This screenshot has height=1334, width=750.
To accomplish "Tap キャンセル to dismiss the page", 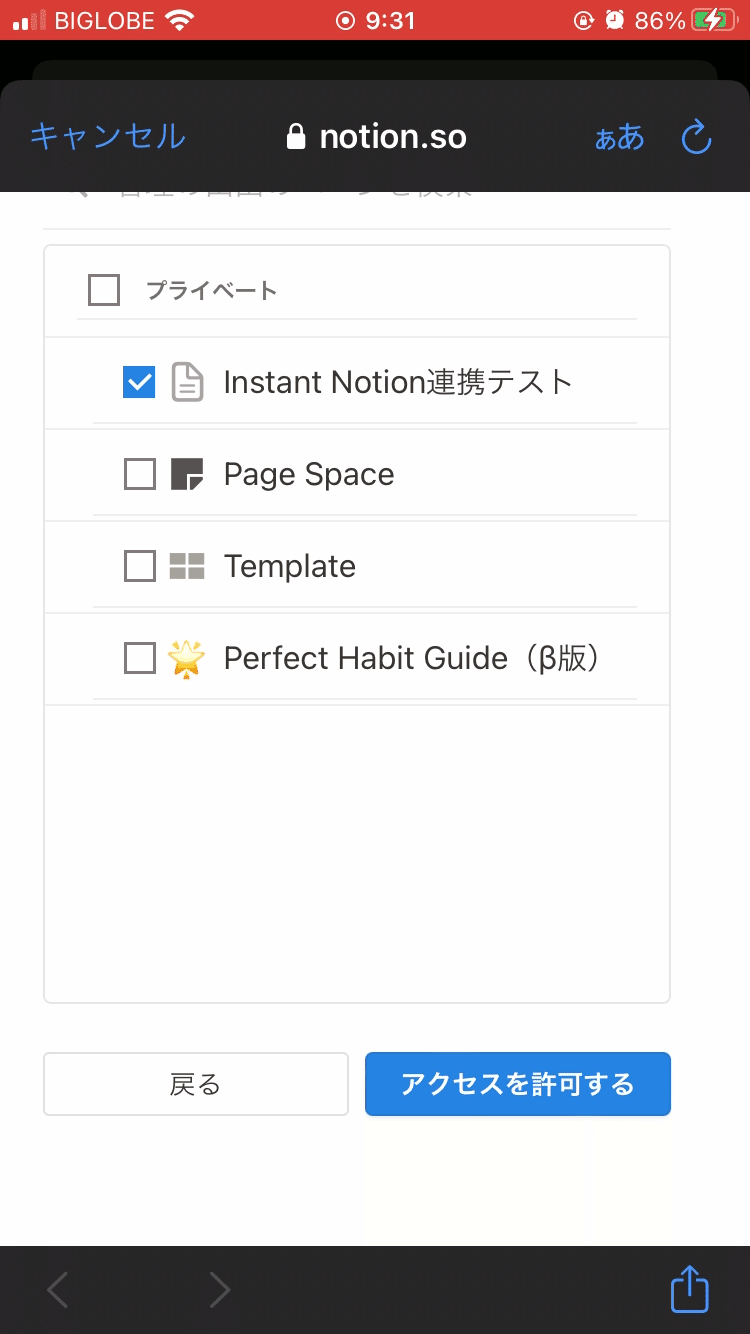I will point(106,137).
